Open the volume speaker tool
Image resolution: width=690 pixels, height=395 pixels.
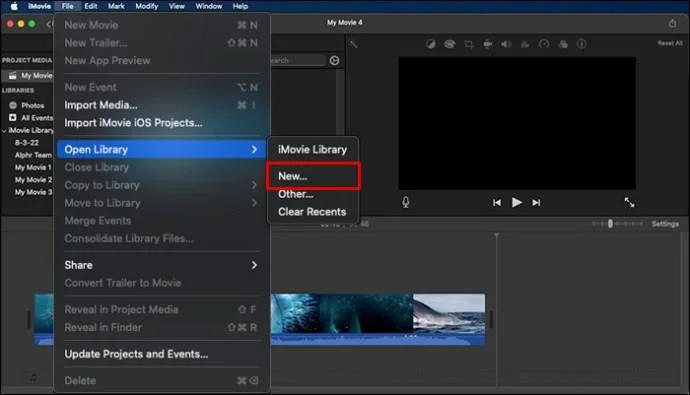506,44
